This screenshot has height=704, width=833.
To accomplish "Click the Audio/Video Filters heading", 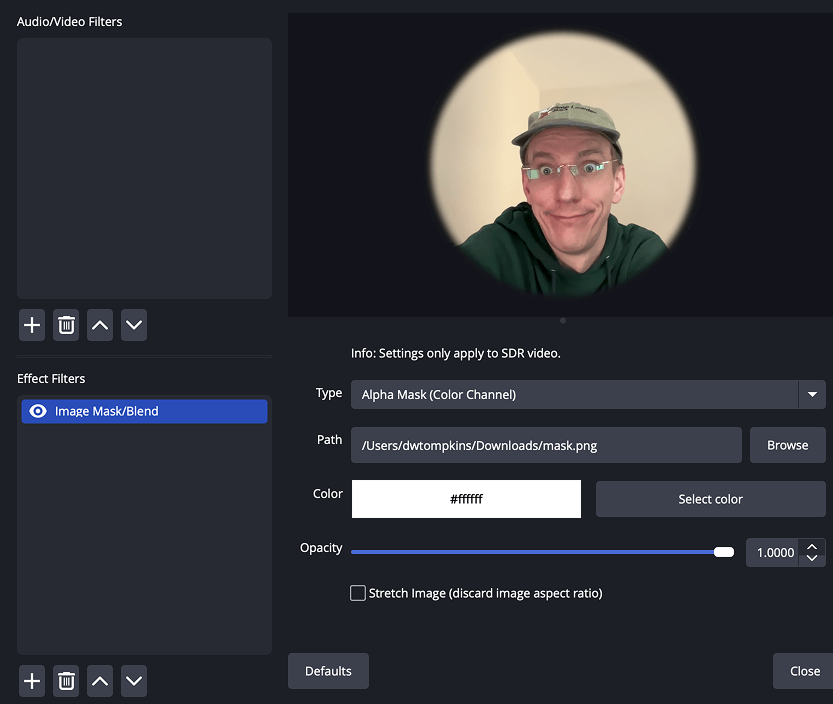I will coord(70,22).
